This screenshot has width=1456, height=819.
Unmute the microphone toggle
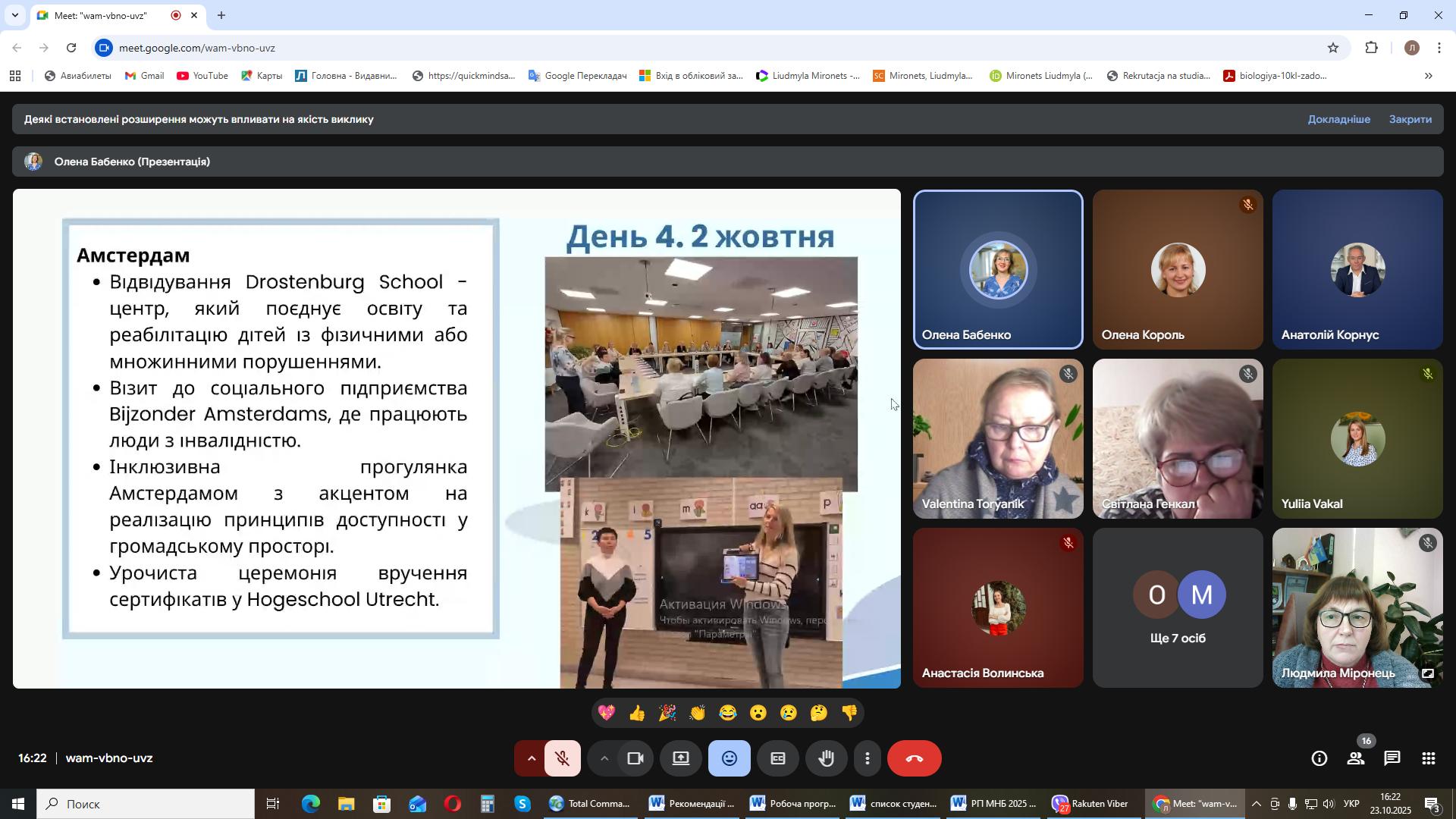click(x=562, y=759)
